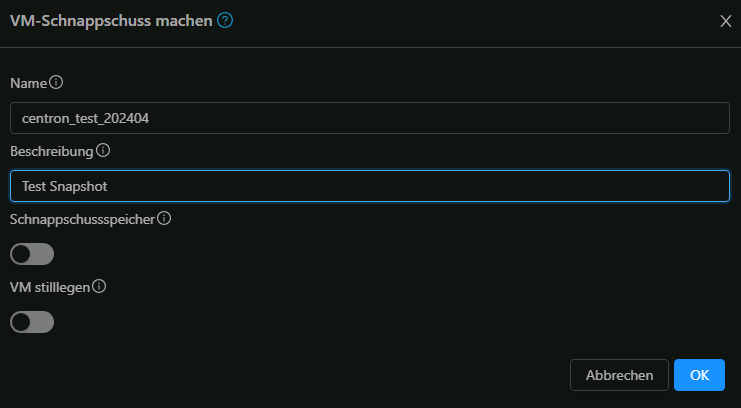The width and height of the screenshot is (741, 408).
Task: Click the Schnappschussspeicher label text
Action: (x=81, y=218)
